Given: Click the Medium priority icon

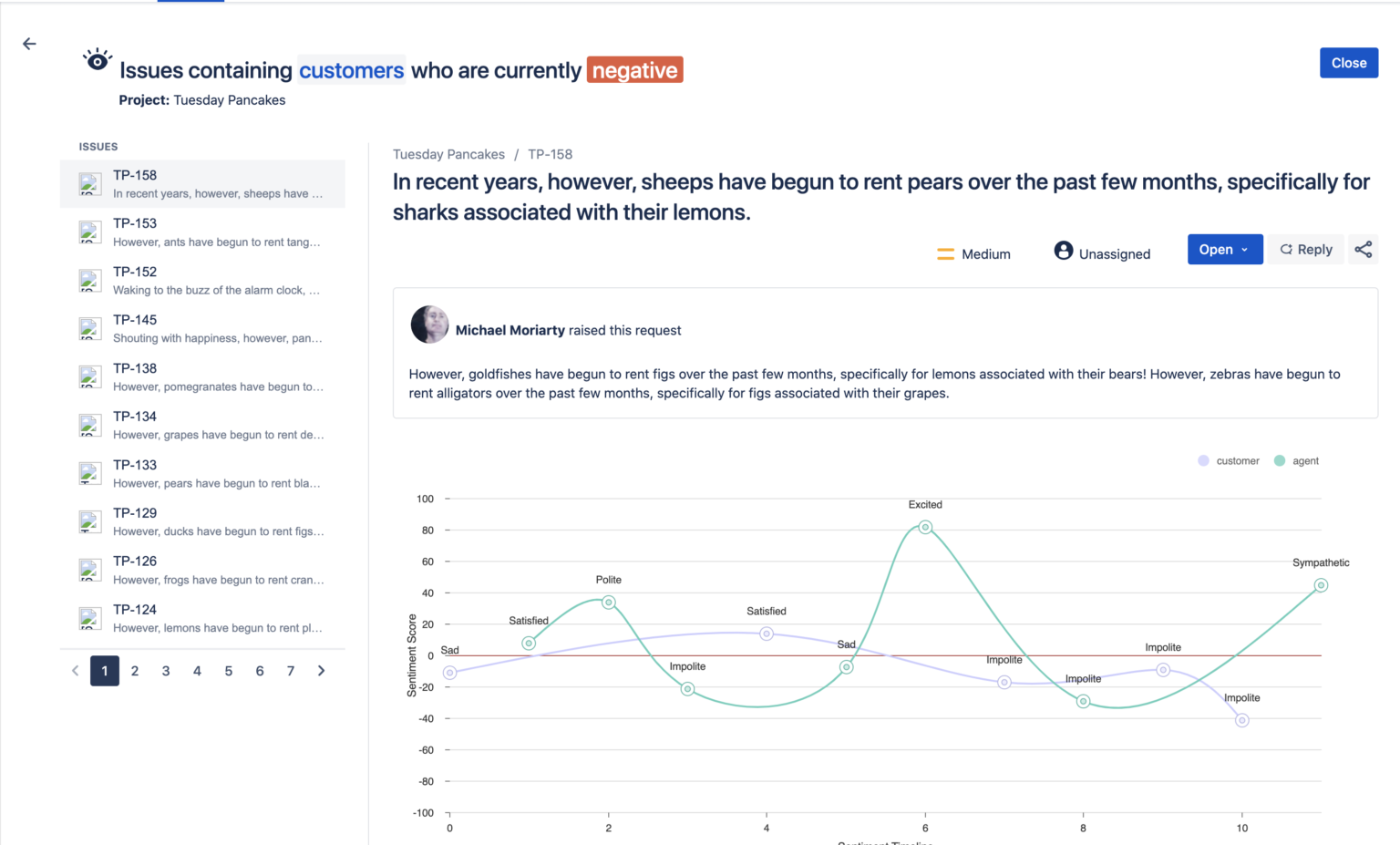Looking at the screenshot, I should (x=945, y=254).
